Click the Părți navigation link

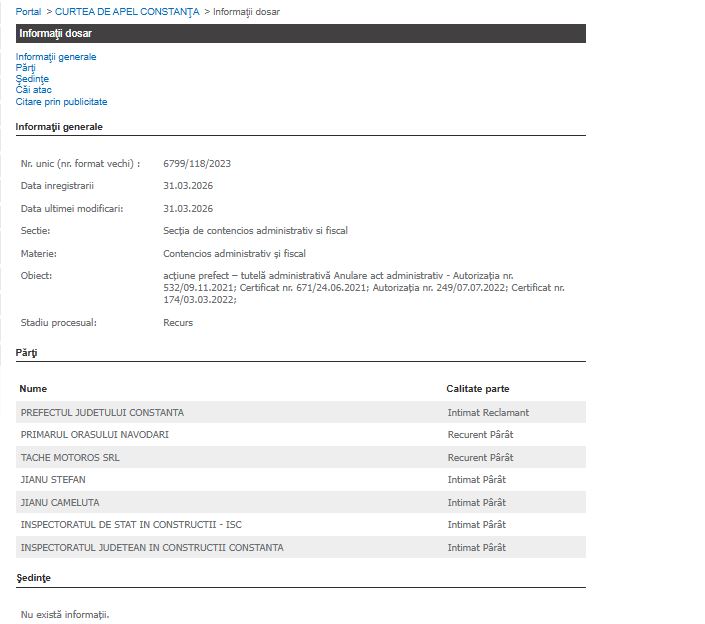coord(25,68)
